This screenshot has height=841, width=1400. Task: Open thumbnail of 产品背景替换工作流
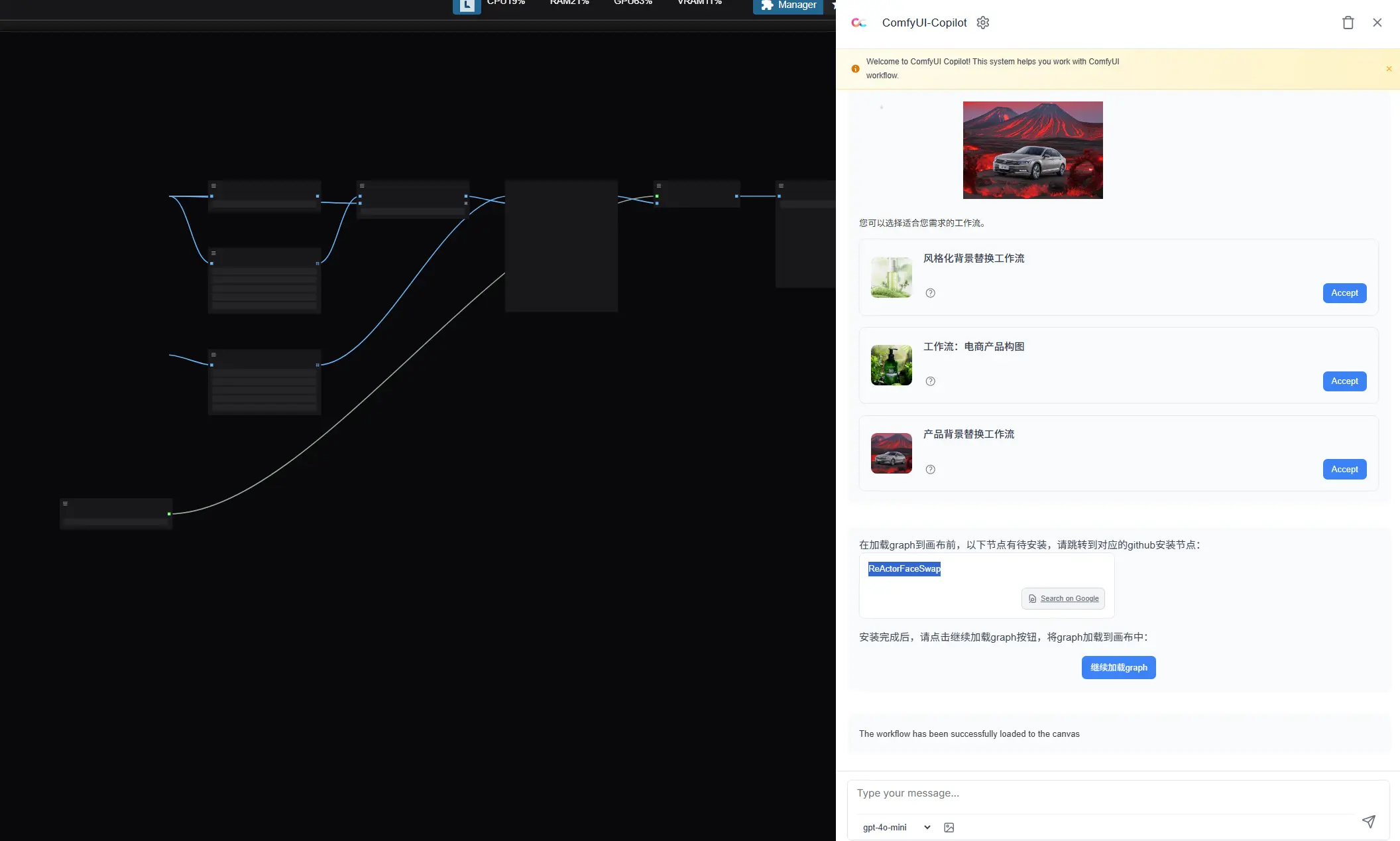pos(891,453)
